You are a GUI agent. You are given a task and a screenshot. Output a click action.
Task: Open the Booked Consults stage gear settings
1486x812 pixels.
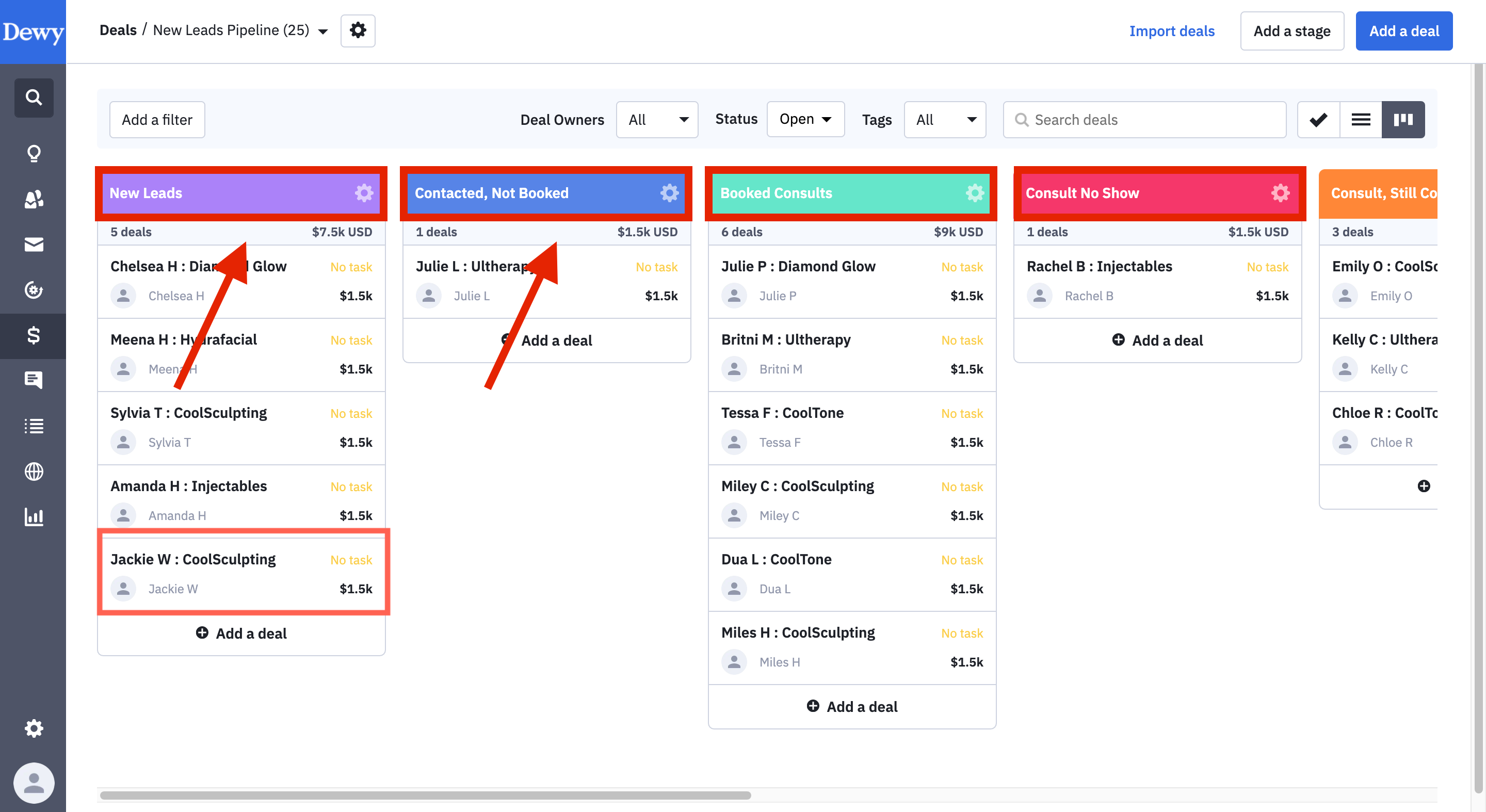[975, 193]
